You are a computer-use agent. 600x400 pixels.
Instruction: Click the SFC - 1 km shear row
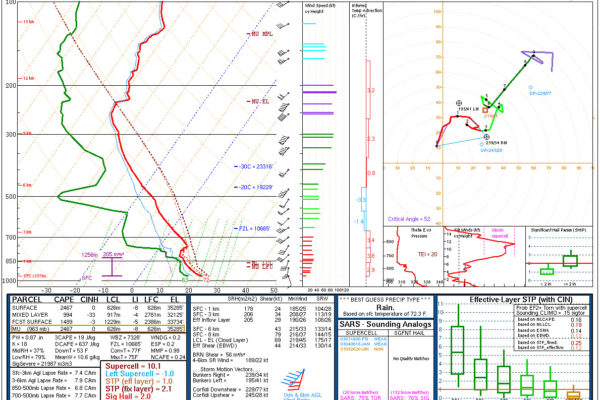pyautogui.click(x=262, y=309)
